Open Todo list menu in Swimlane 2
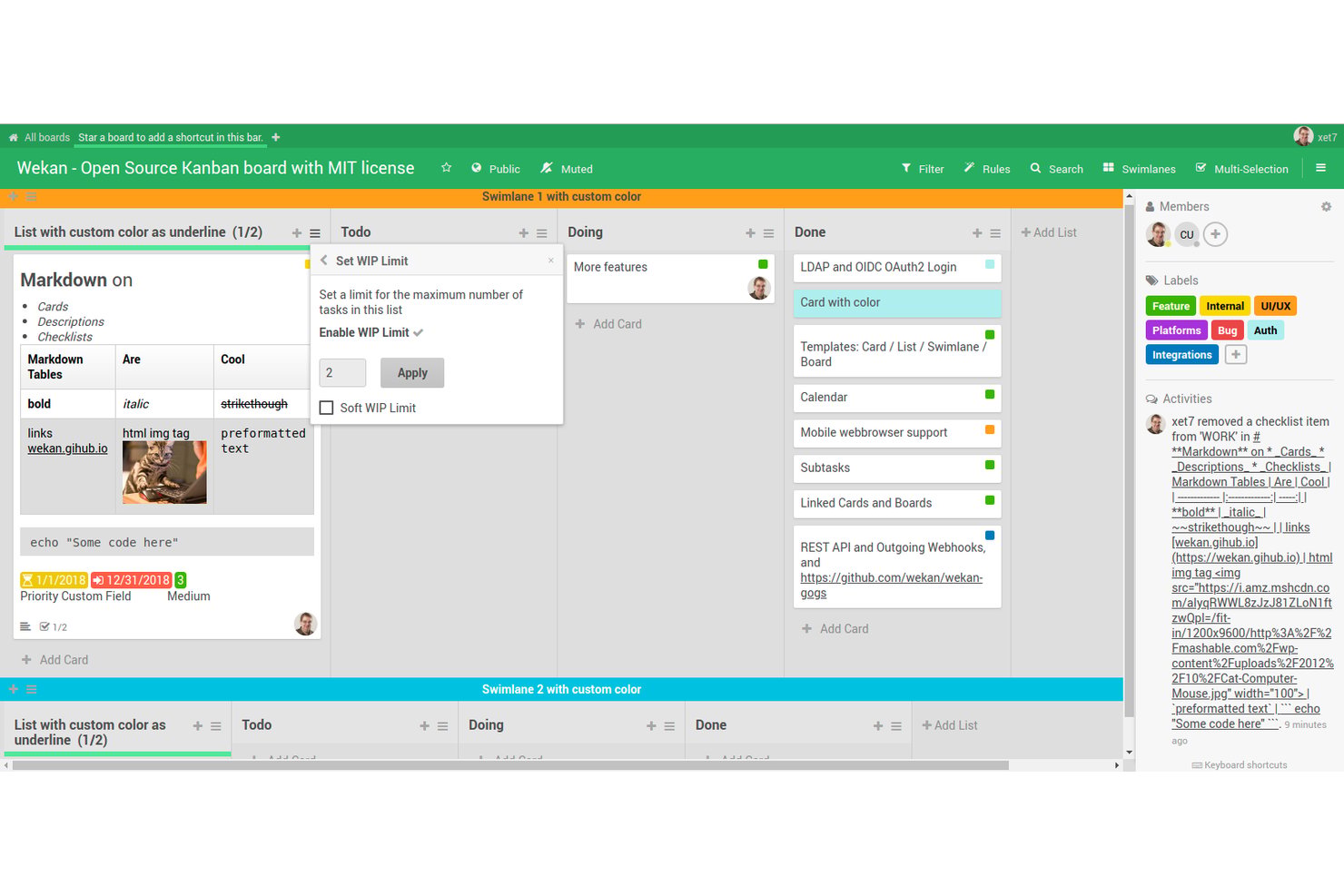Image resolution: width=1344 pixels, height=896 pixels. point(442,726)
